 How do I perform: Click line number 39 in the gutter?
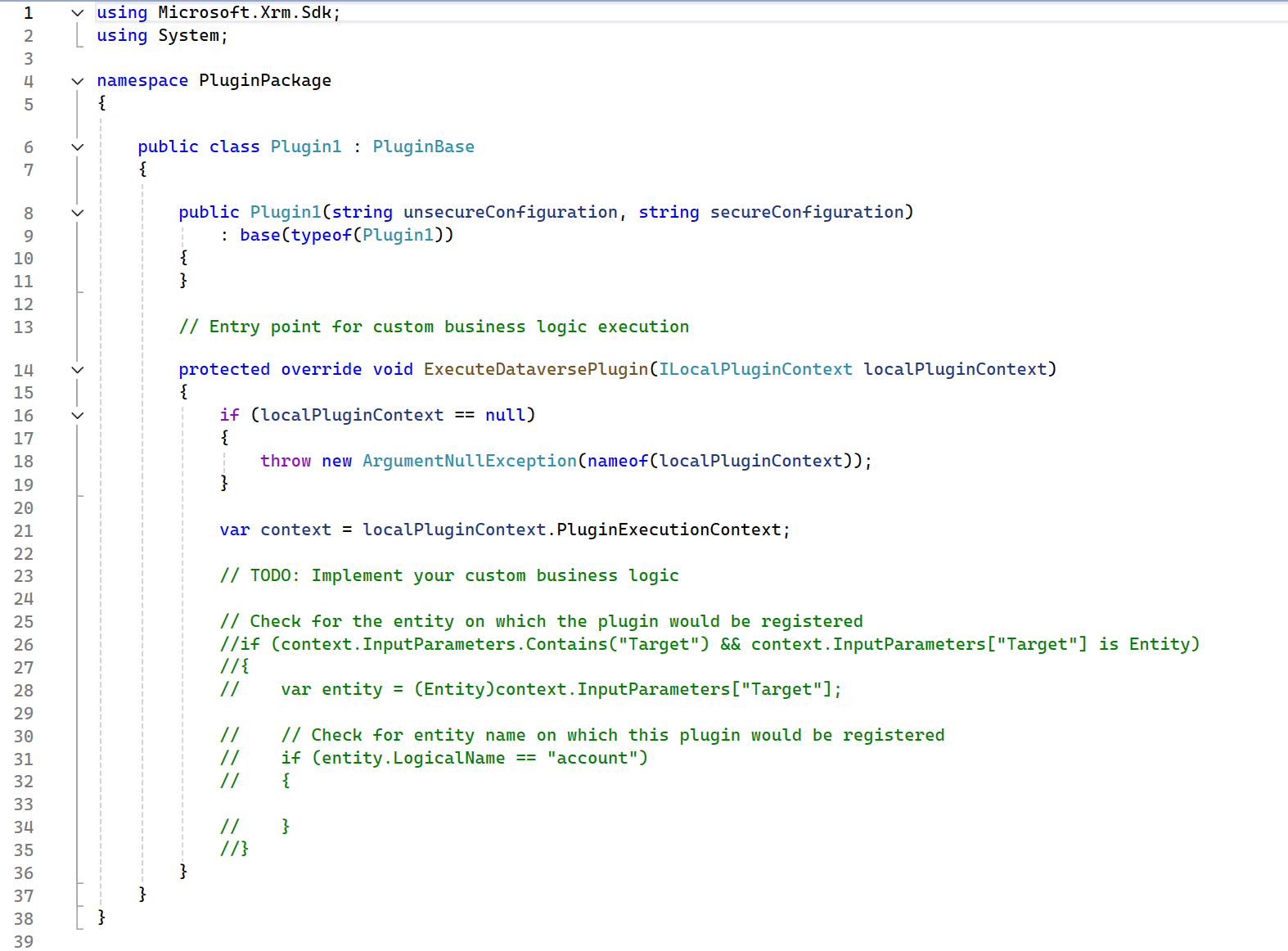click(24, 941)
